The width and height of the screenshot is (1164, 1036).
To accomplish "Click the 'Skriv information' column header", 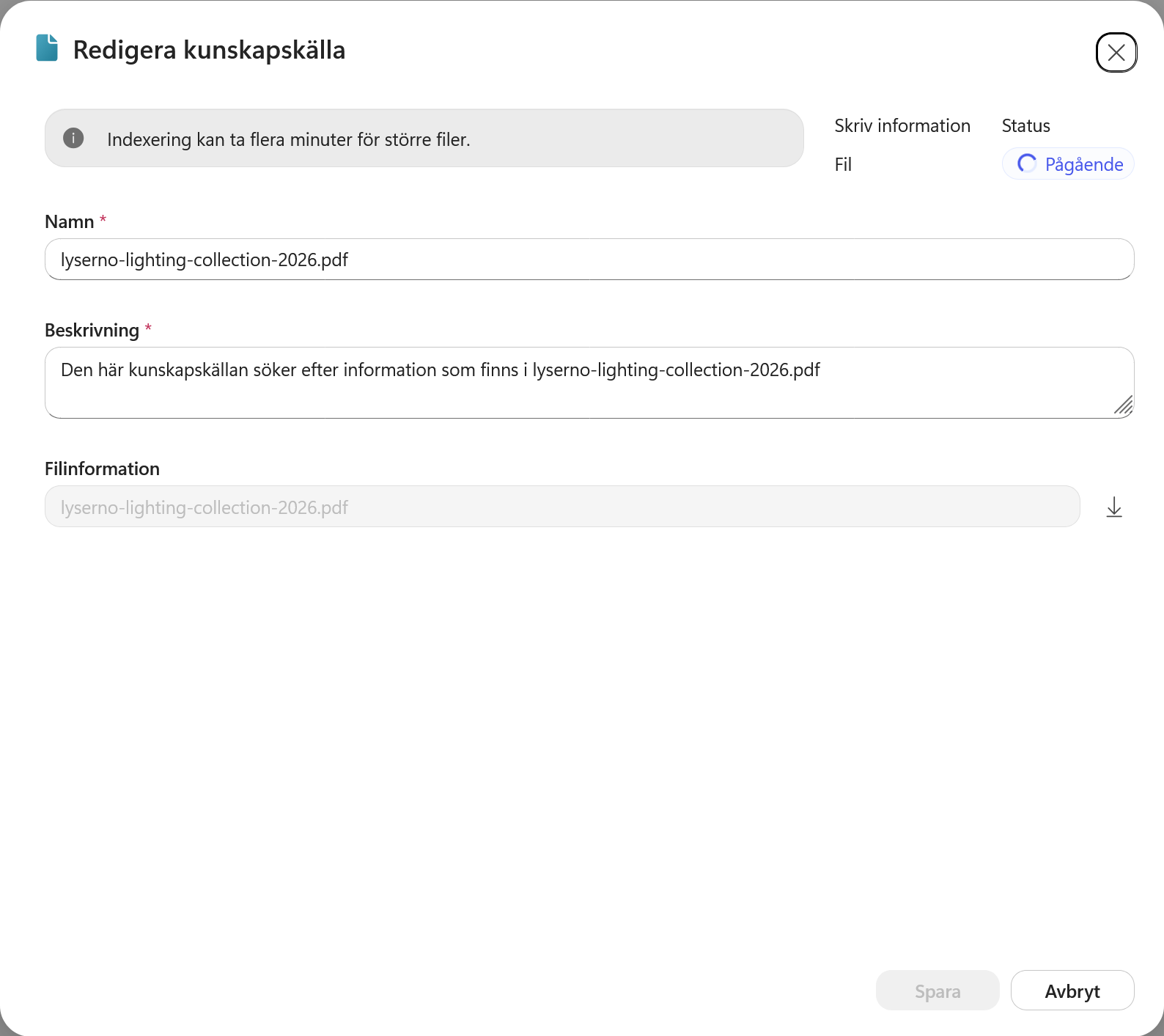I will 902,125.
